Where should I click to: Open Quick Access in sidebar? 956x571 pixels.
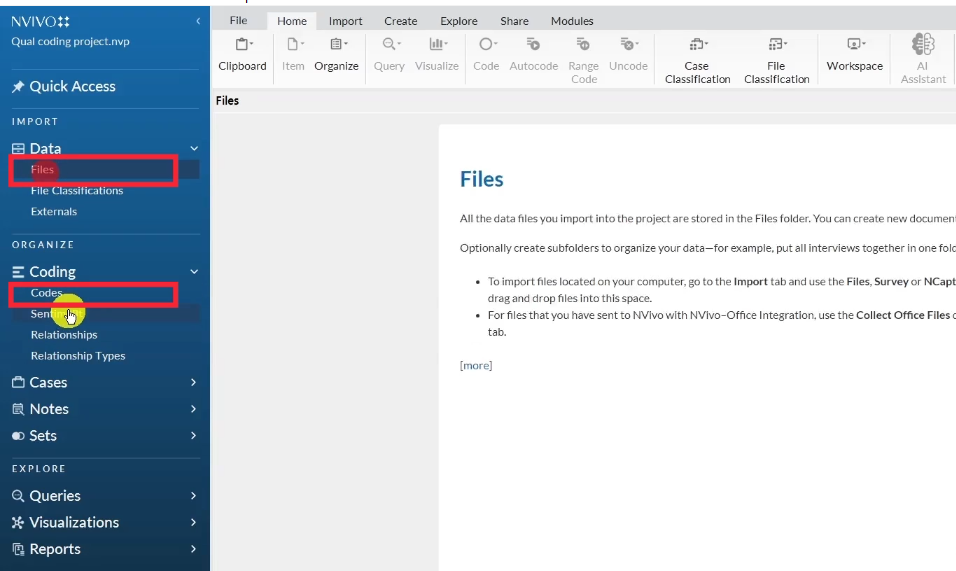(72, 87)
